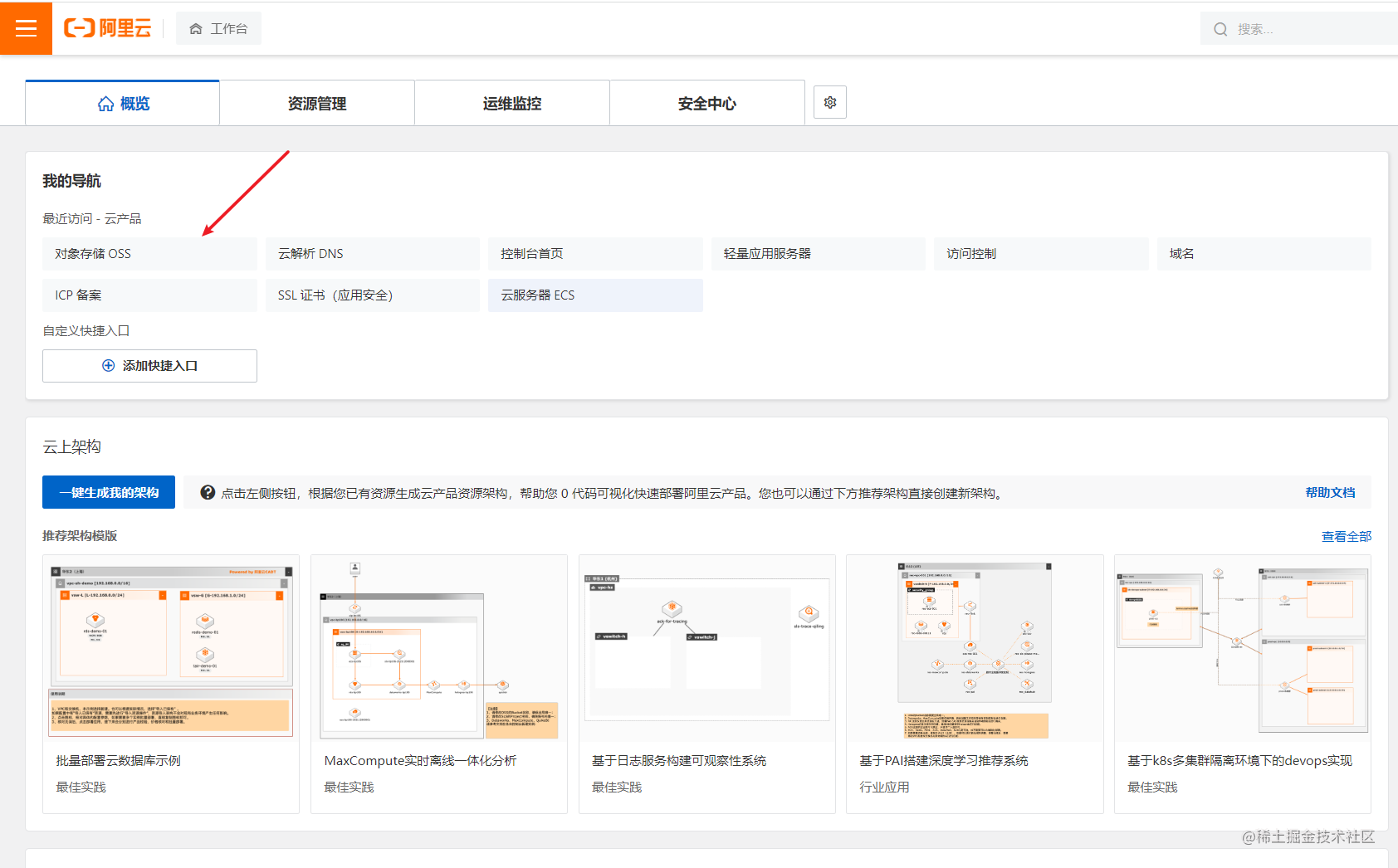Open 基于日志服务构建可观察性系统 template thumbnail
Viewport: 1398px width, 868px height.
(707, 648)
